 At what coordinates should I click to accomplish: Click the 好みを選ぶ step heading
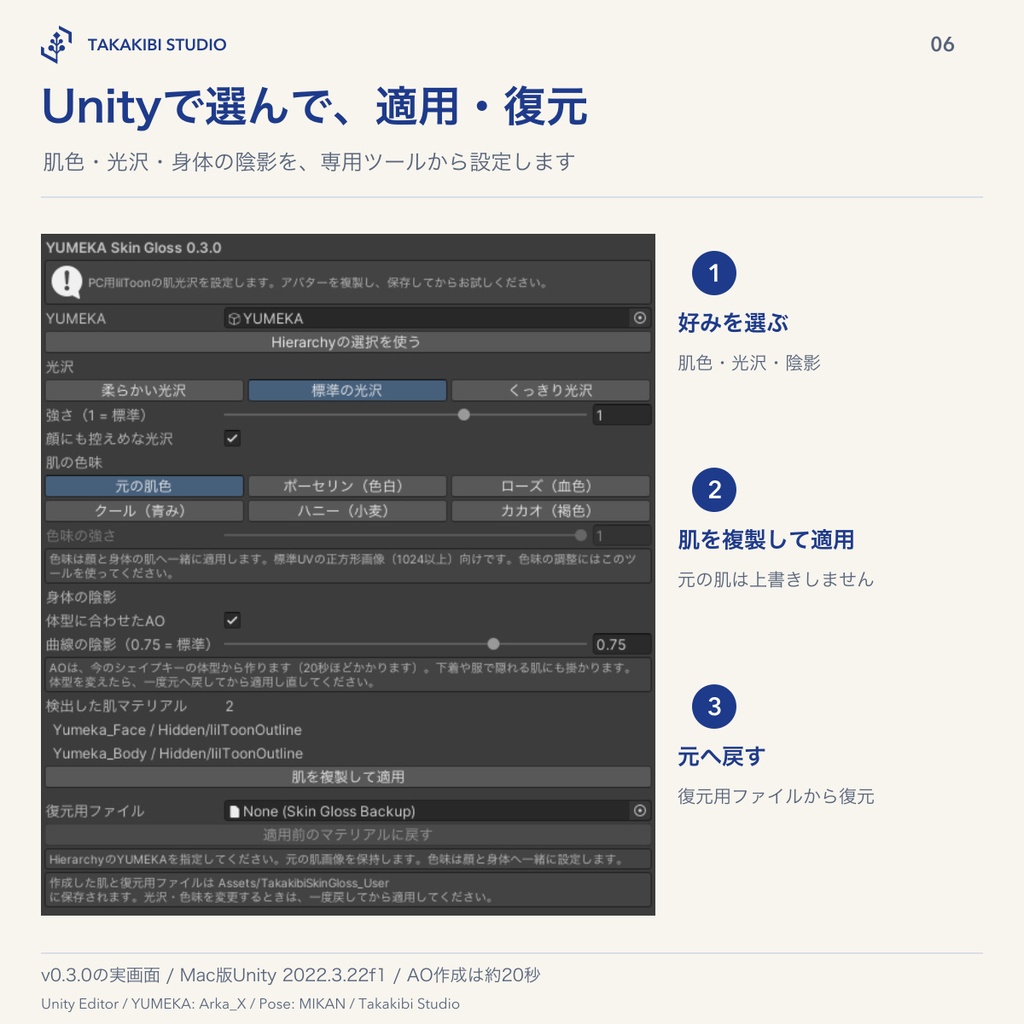(x=733, y=323)
